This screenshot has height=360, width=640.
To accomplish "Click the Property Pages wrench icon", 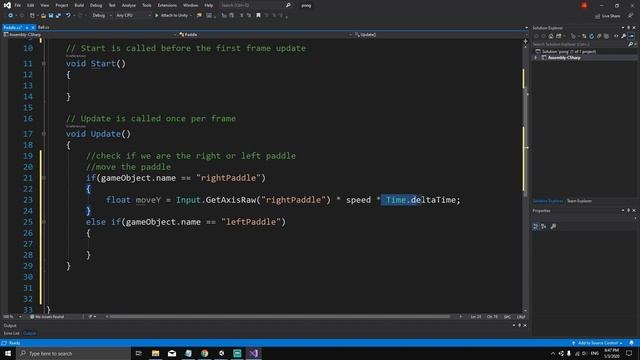I will point(553,227).
